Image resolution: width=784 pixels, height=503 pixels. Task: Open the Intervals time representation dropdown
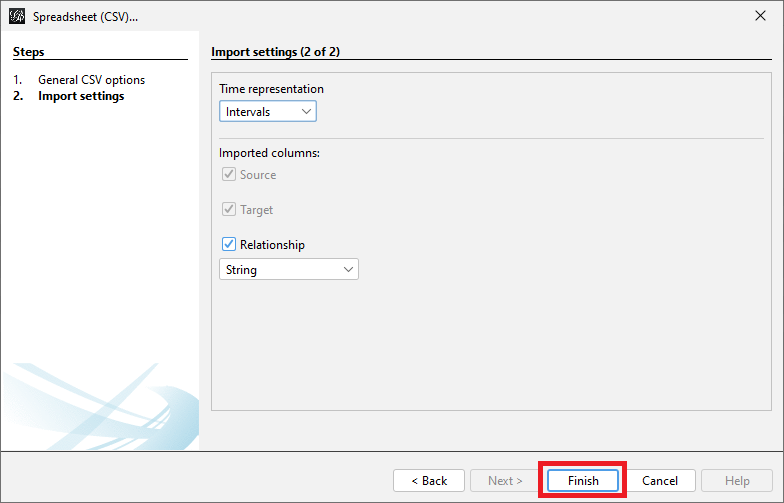point(268,112)
